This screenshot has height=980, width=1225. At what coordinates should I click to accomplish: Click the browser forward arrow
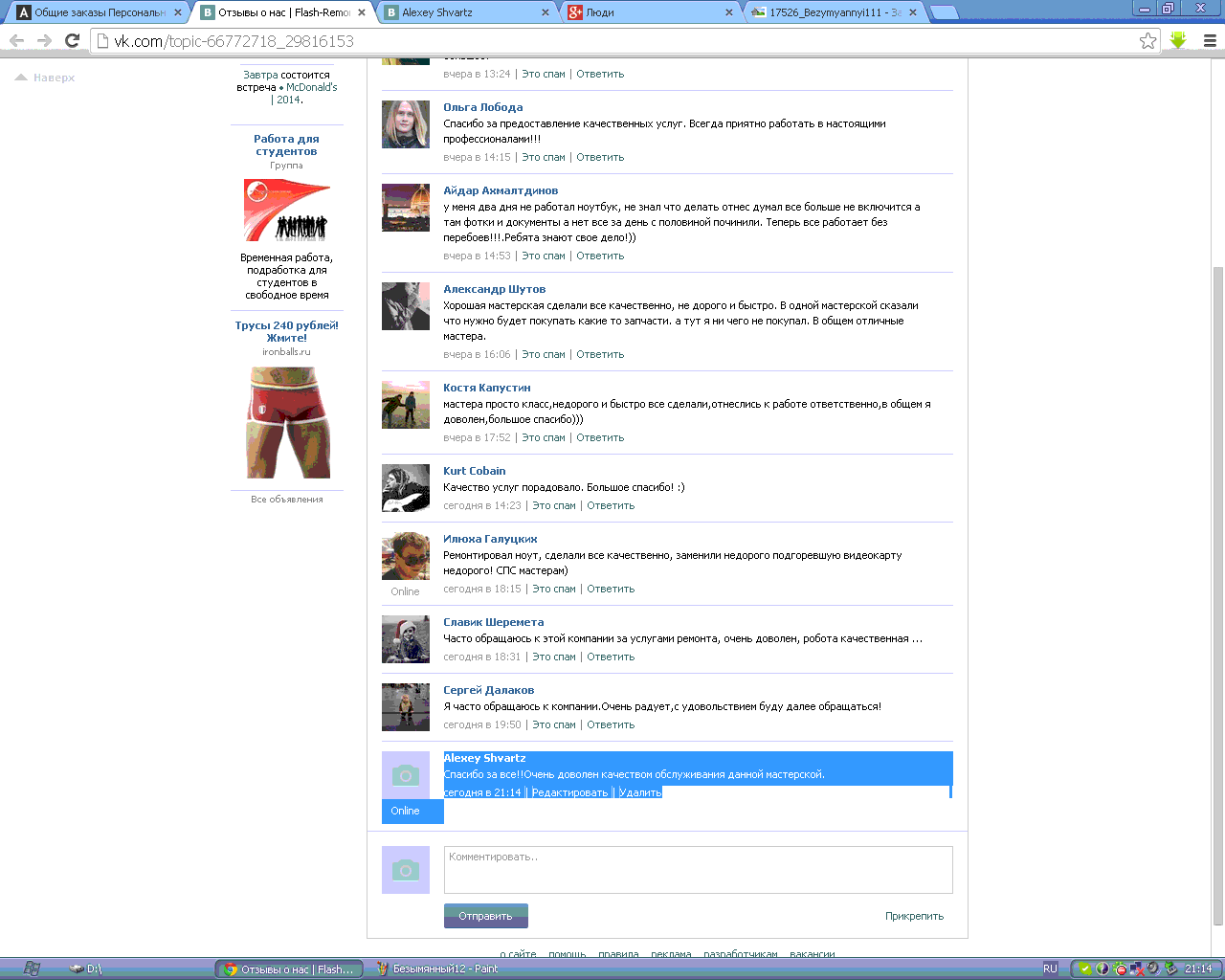click(x=44, y=40)
